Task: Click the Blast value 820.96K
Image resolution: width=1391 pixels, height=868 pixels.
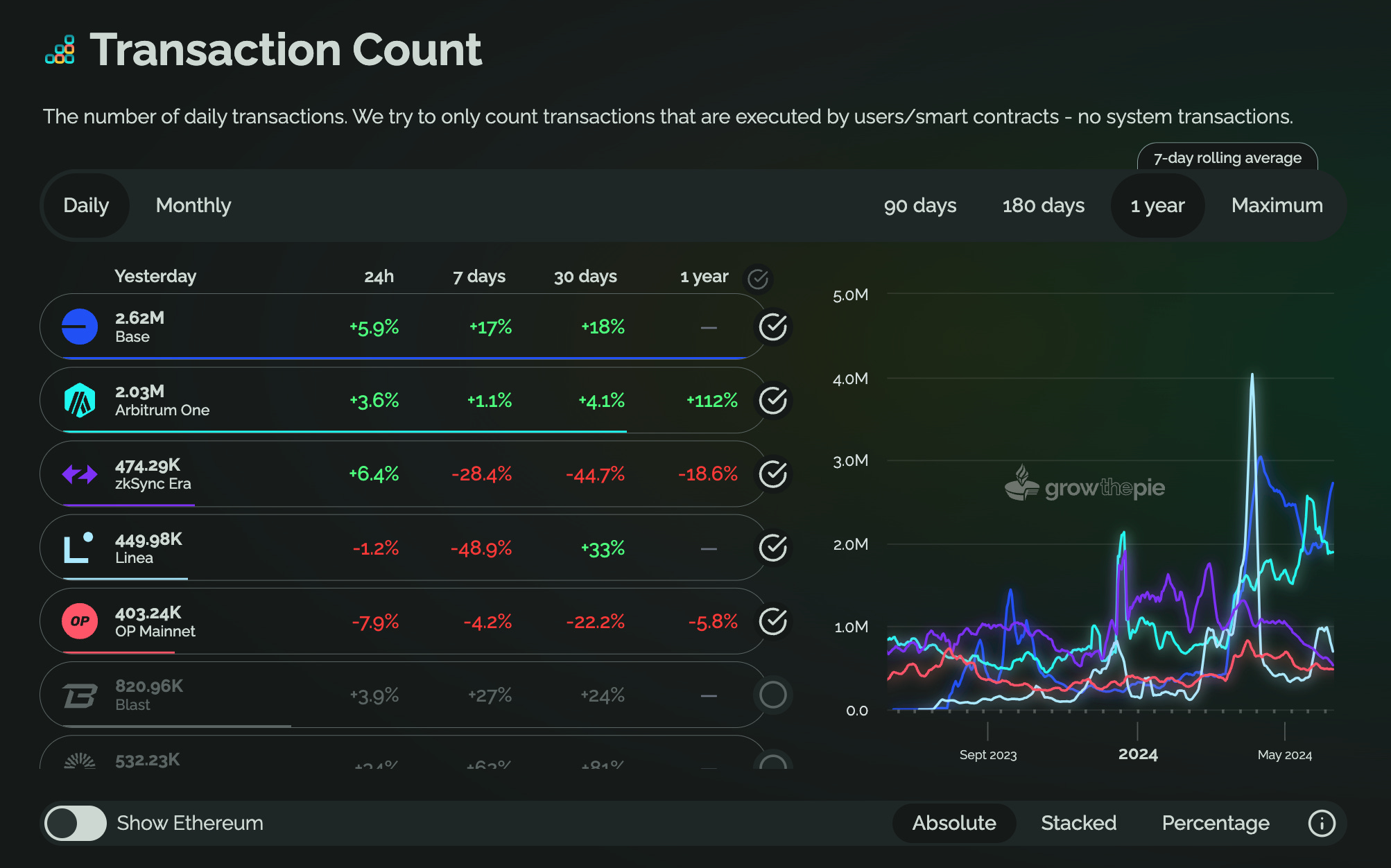Action: pyautogui.click(x=149, y=686)
